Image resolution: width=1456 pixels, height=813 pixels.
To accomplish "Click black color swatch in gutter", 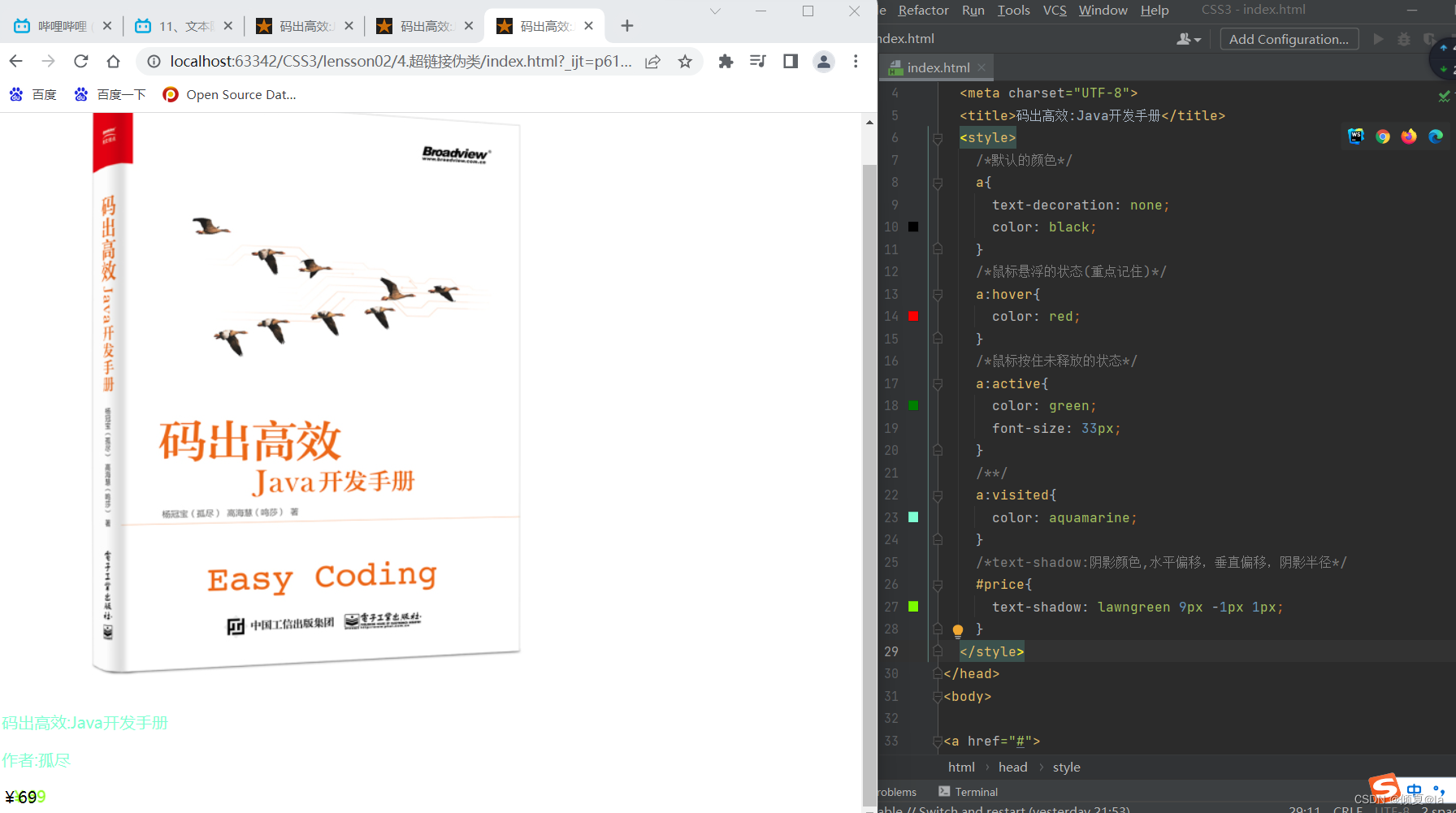I will [913, 227].
